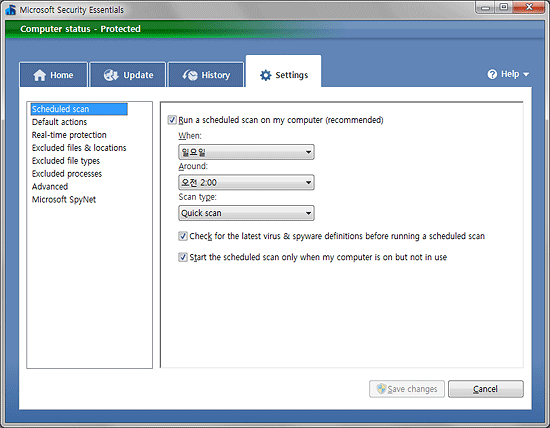Image resolution: width=550 pixels, height=428 pixels.
Task: Open the History tab
Action: 206,75
